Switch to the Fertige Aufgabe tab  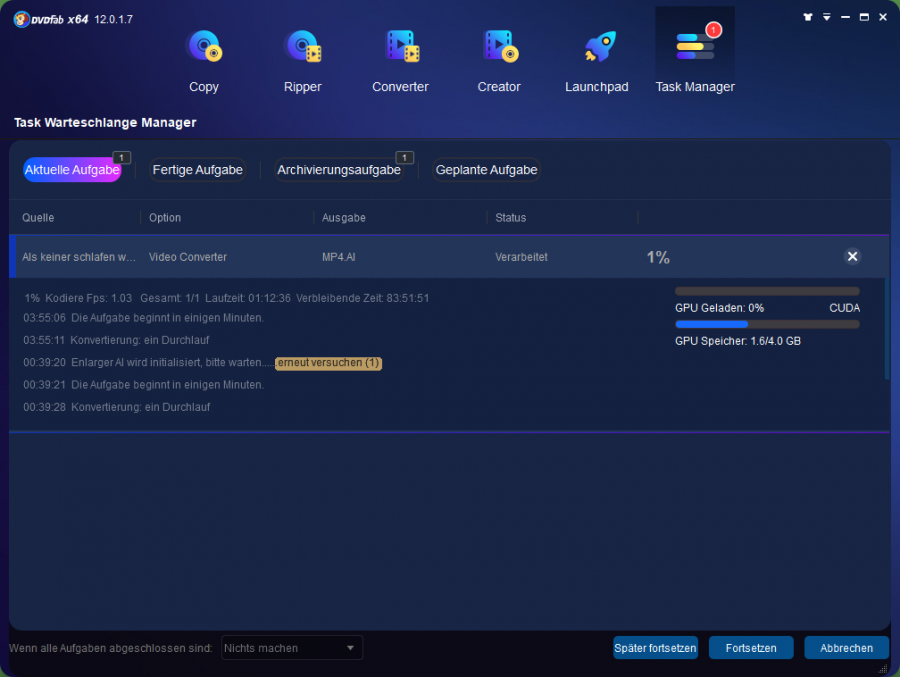pyautogui.click(x=197, y=170)
